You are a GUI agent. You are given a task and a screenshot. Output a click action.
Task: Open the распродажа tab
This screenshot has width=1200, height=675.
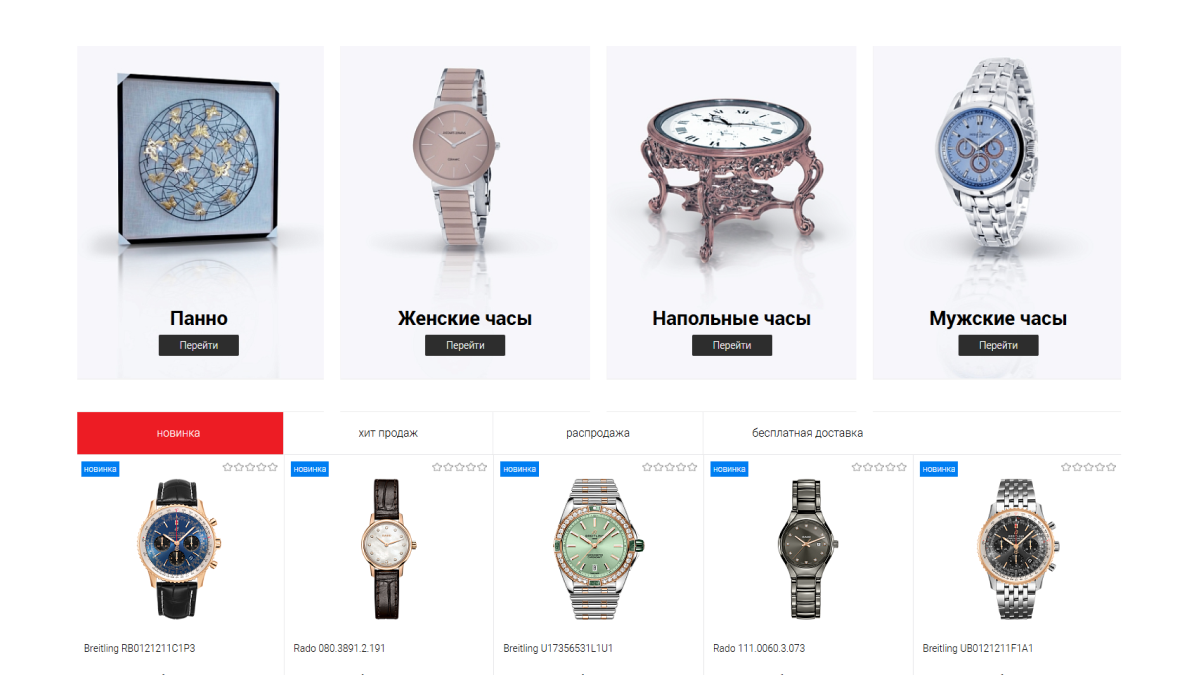pos(598,433)
